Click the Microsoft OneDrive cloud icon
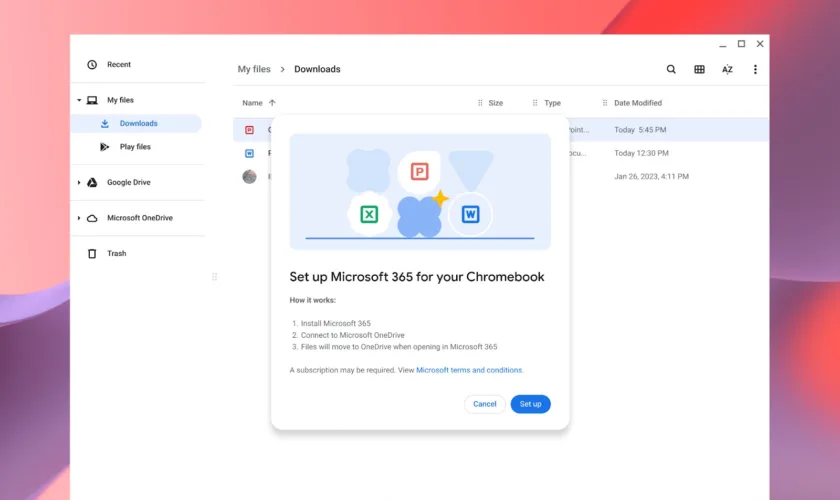Screen dimensions: 840x500 tap(92, 218)
